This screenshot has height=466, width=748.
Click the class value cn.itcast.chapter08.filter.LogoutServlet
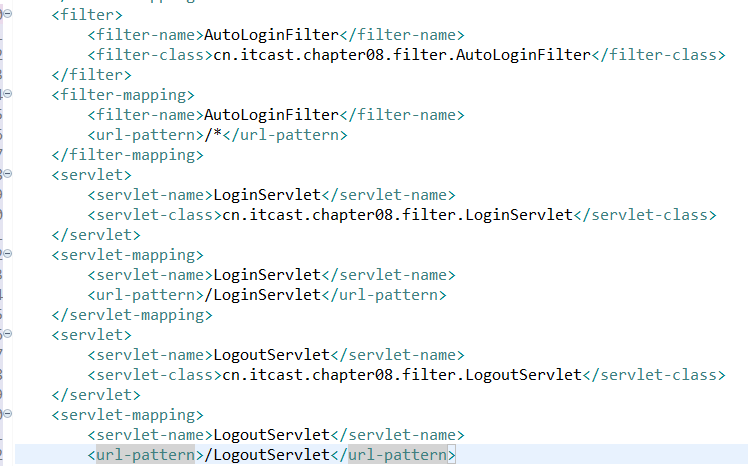[402, 375]
